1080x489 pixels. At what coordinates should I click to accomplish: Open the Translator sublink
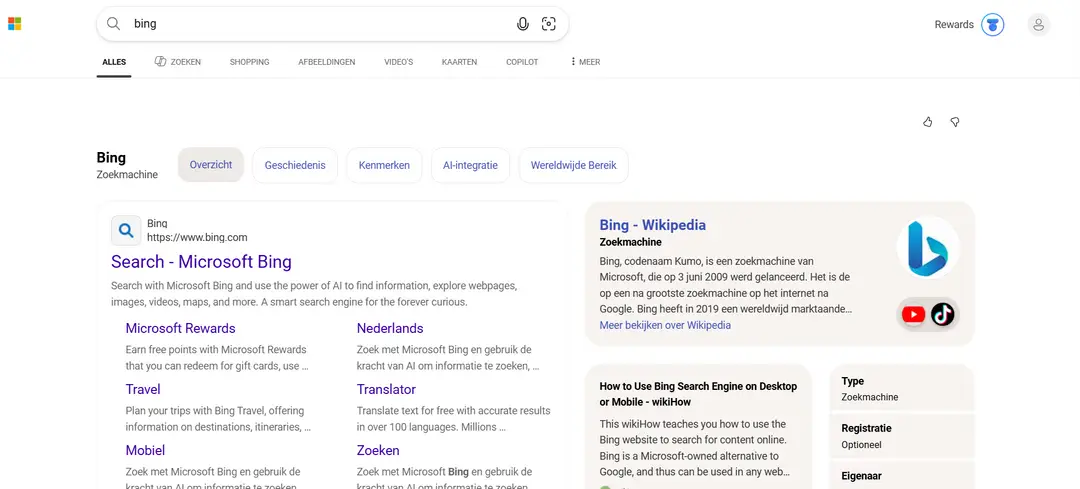click(386, 390)
